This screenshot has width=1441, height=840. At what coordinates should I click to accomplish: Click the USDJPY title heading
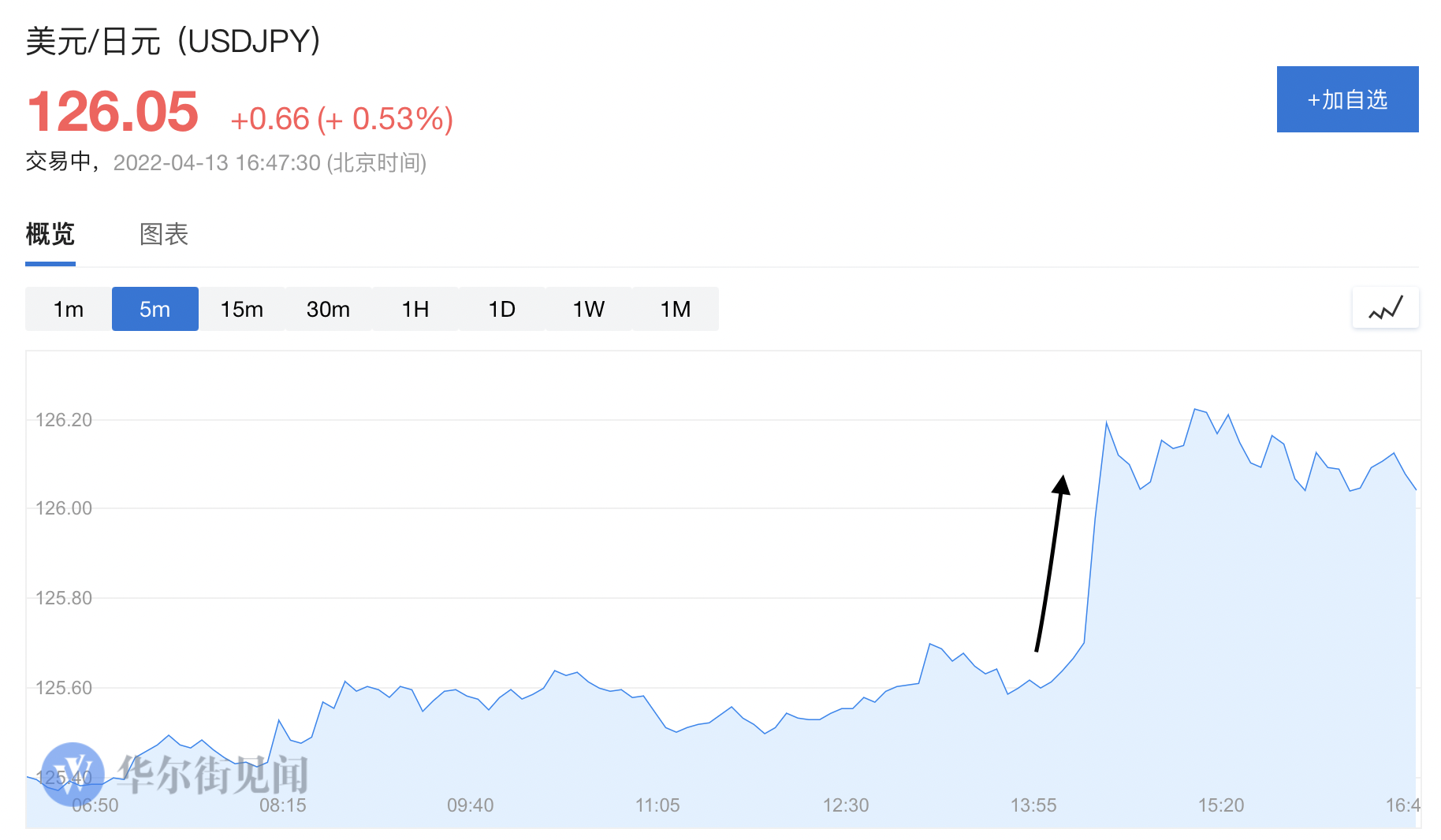point(173,41)
